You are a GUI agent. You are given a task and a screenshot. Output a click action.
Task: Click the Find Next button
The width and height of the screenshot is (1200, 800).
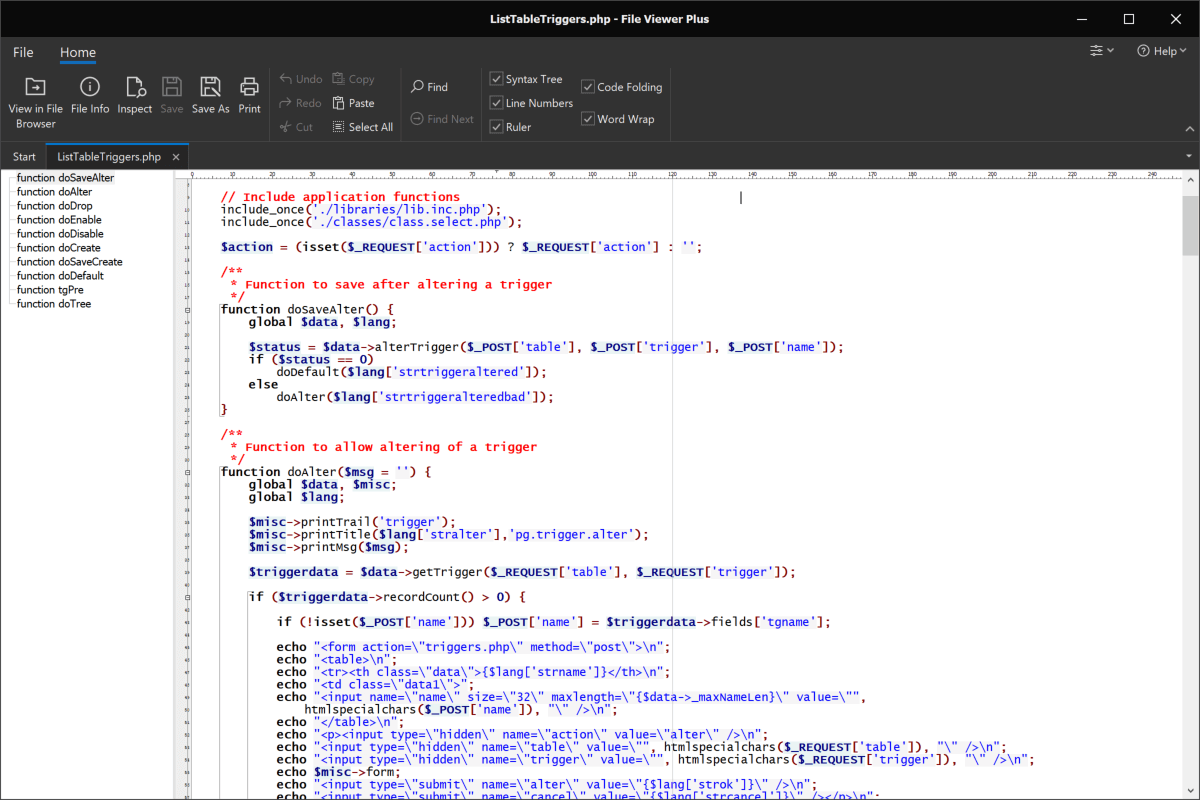point(441,118)
